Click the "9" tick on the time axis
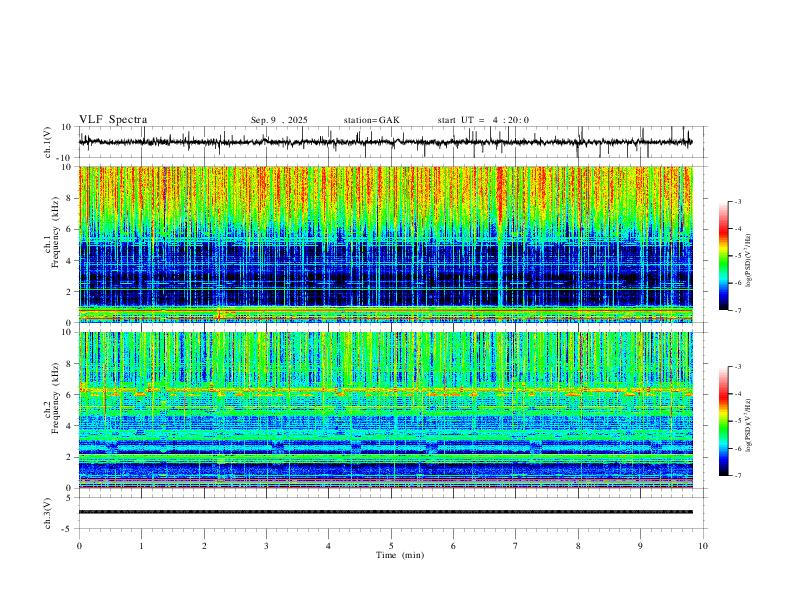 tap(640, 546)
